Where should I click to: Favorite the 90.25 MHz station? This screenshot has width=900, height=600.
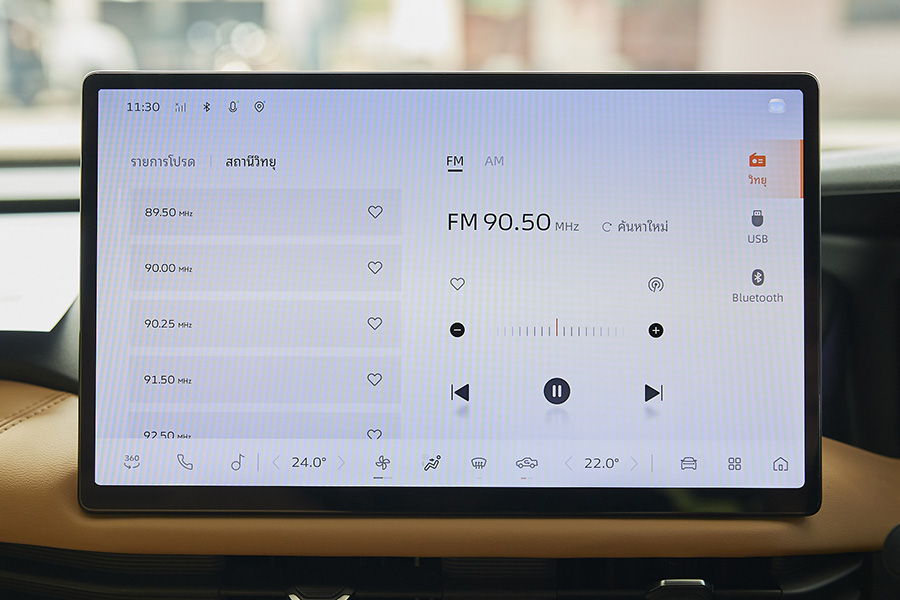tap(375, 324)
